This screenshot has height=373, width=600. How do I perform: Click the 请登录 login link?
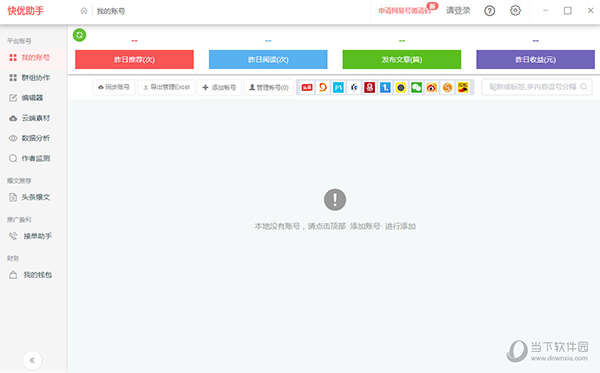pyautogui.click(x=458, y=11)
